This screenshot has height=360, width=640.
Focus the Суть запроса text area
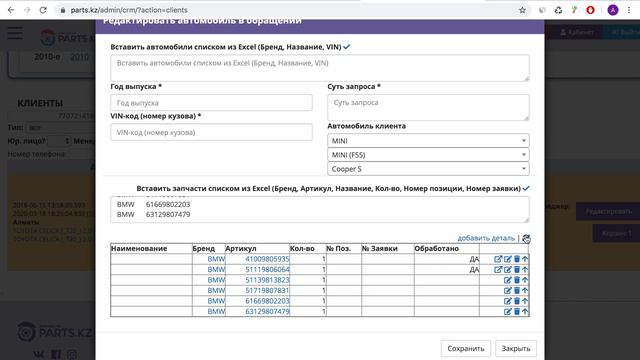(428, 107)
